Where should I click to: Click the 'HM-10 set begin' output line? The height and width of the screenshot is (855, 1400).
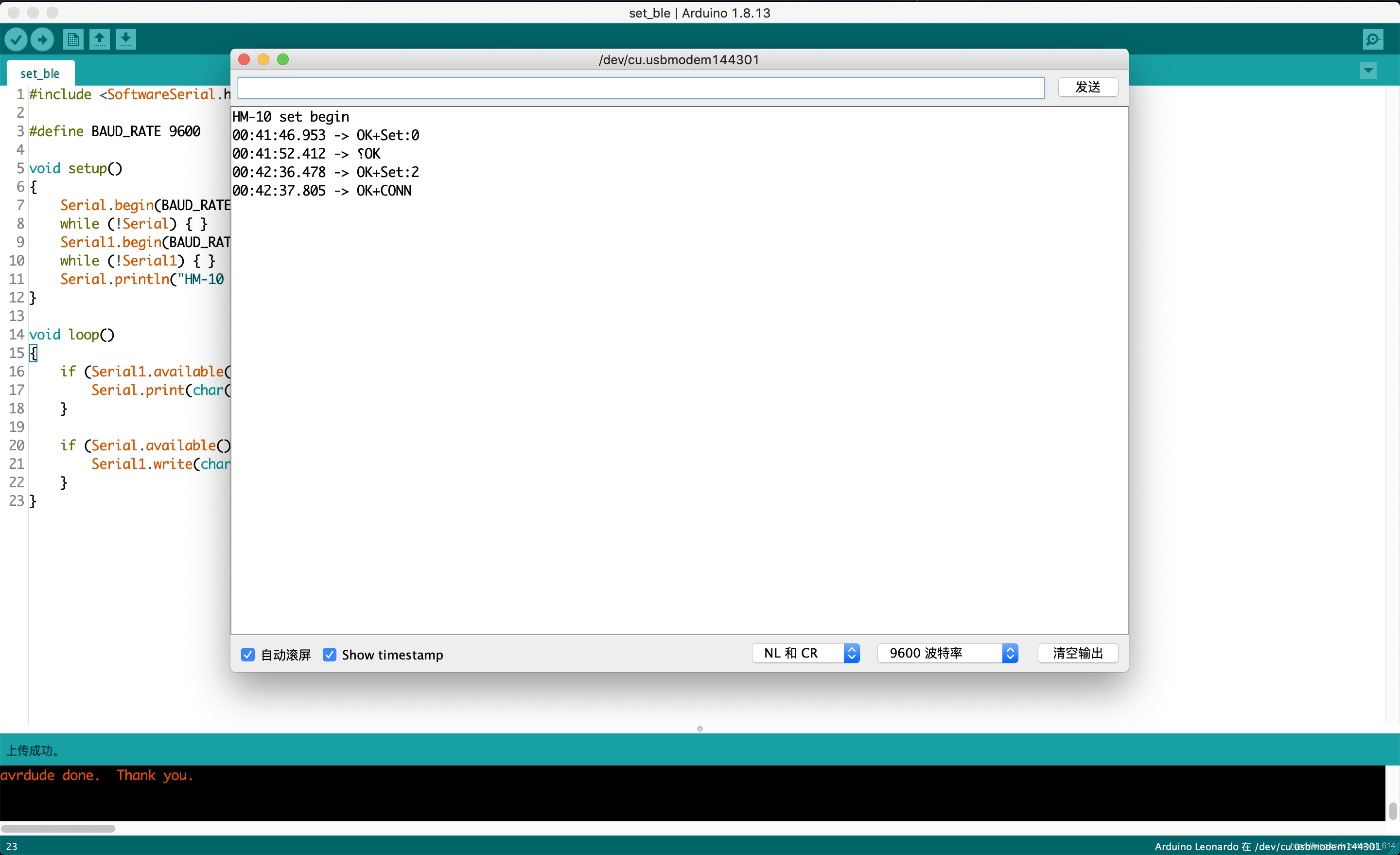290,117
